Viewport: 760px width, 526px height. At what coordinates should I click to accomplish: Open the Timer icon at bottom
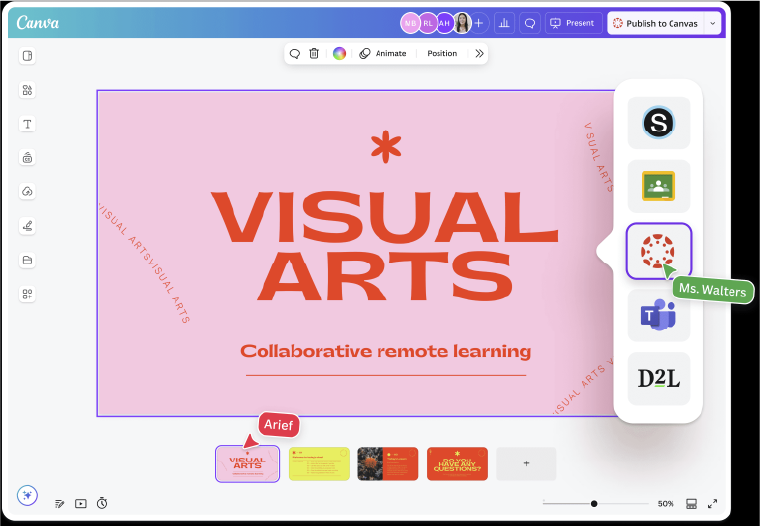tap(102, 503)
